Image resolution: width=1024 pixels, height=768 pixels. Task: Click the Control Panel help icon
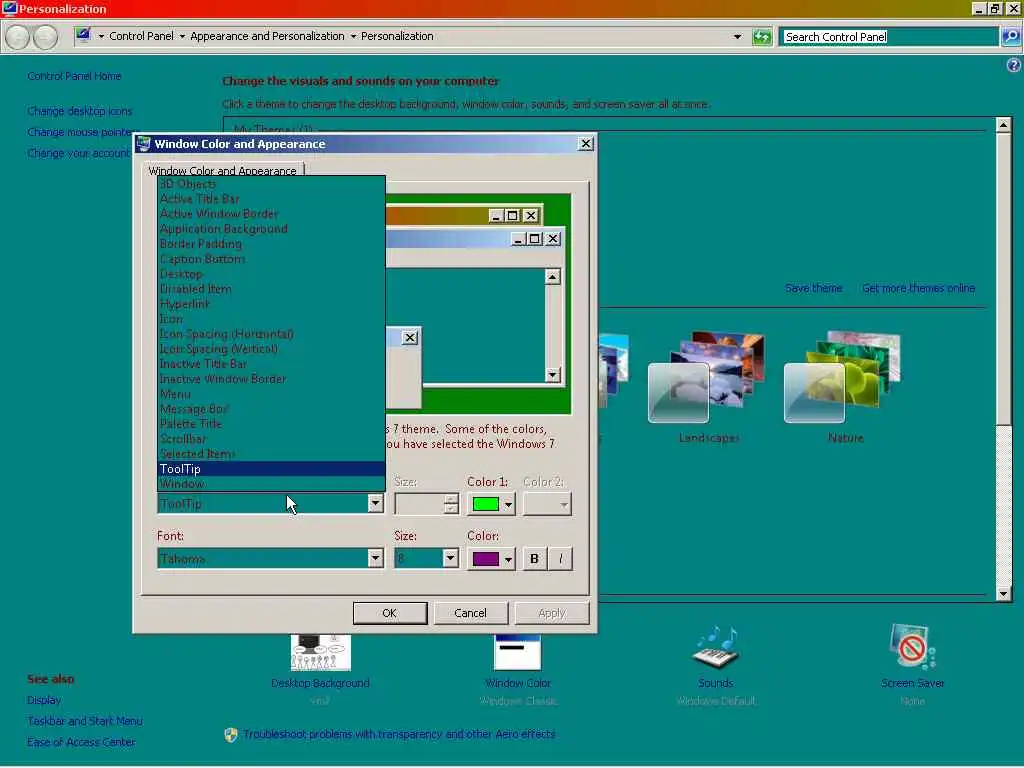point(1013,65)
